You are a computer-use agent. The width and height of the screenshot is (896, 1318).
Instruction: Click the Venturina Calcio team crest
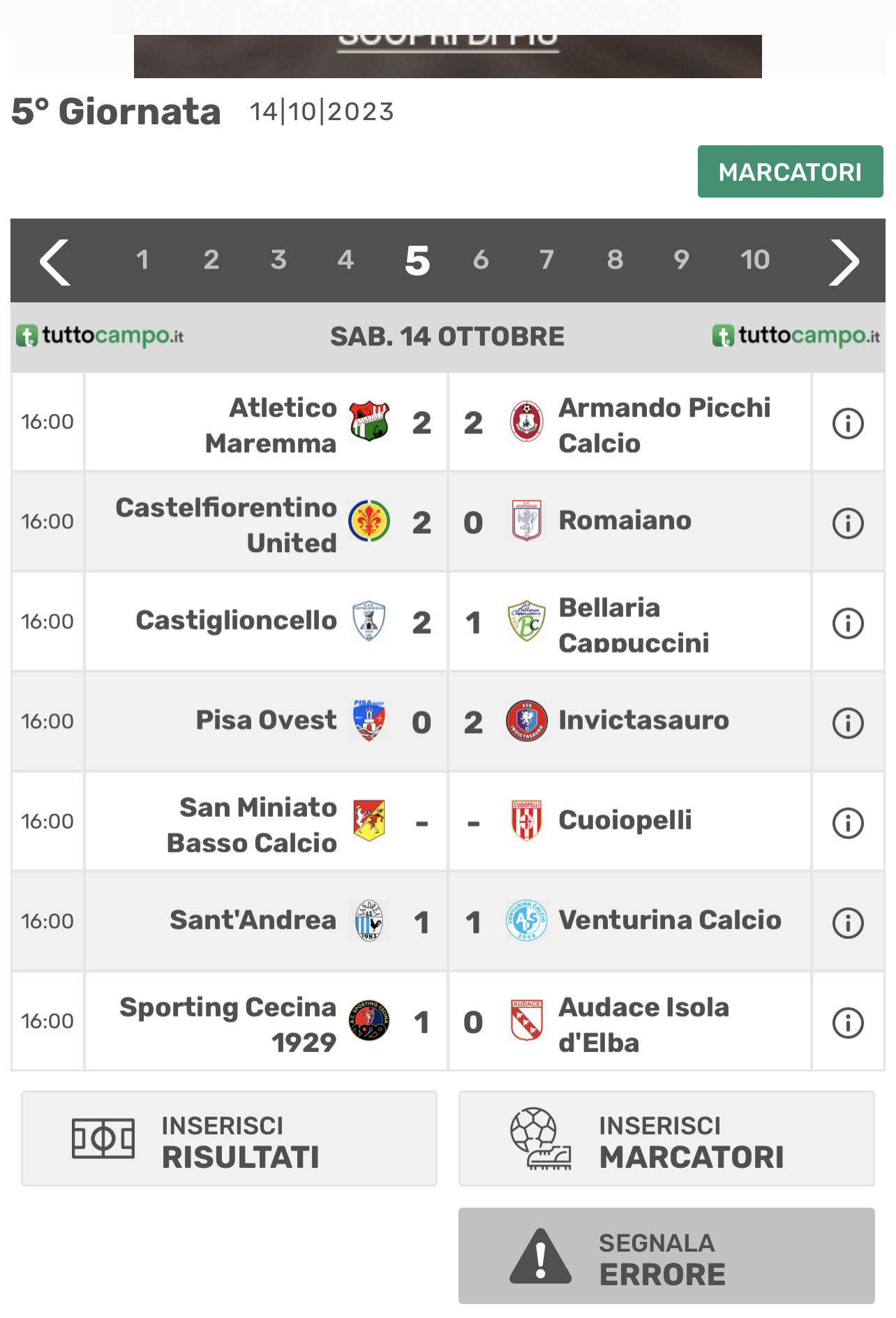[526, 920]
